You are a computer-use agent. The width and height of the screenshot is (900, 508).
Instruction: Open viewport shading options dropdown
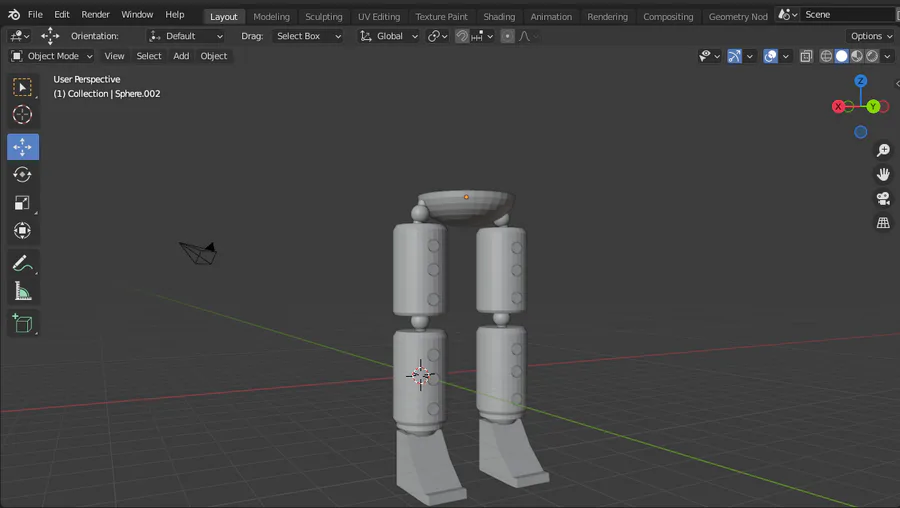[887, 56]
